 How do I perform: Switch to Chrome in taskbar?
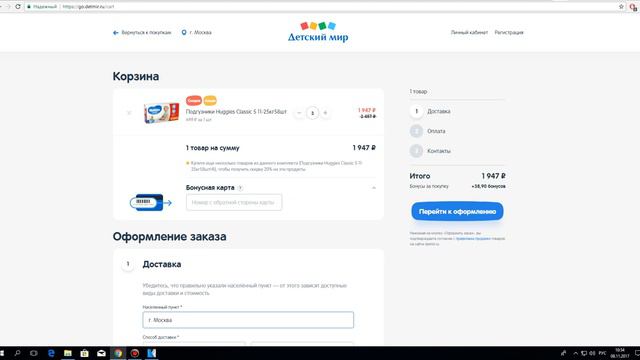pyautogui.click(x=118, y=353)
